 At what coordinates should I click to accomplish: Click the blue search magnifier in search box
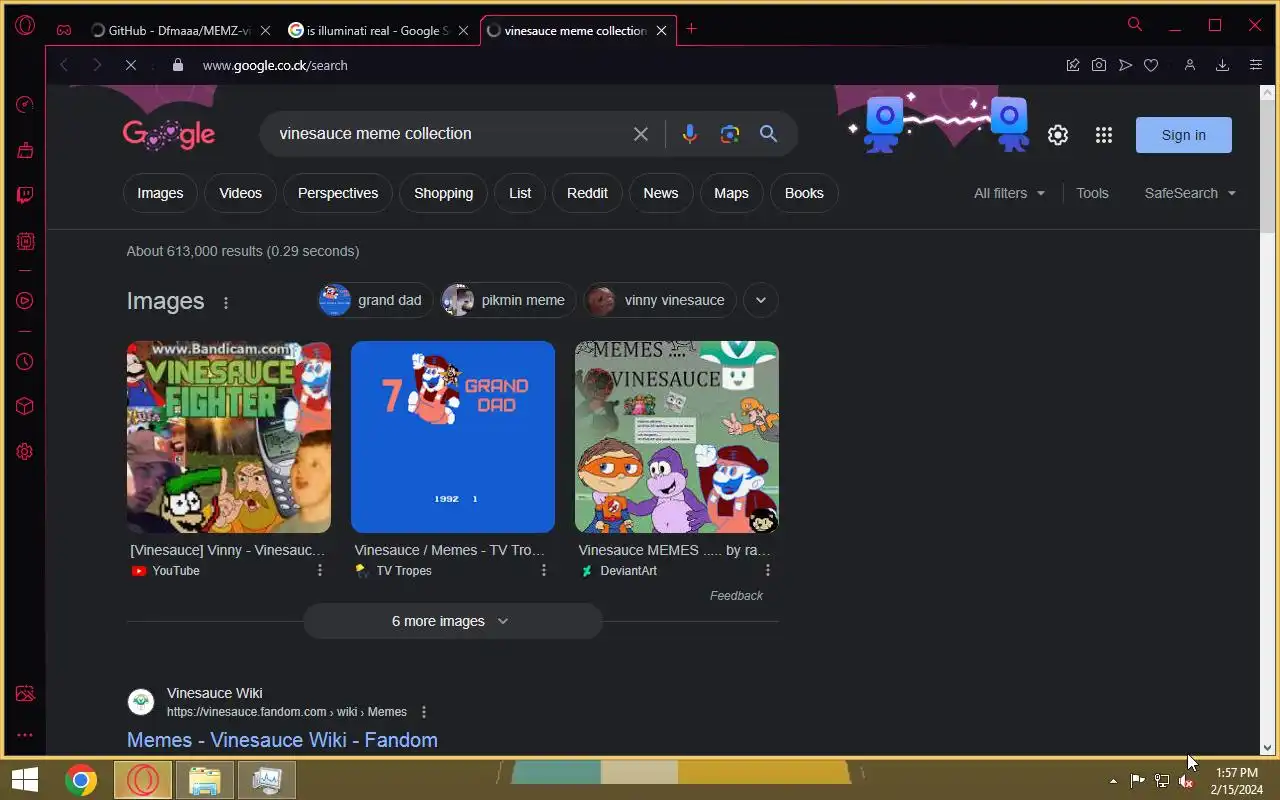768,134
